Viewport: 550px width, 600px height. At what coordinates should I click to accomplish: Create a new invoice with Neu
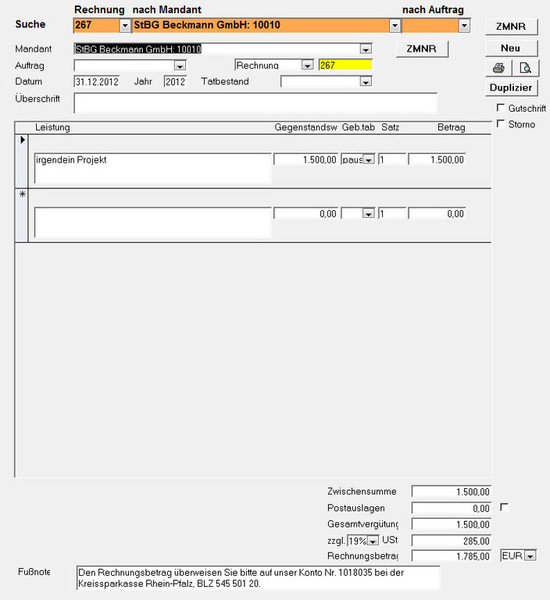(x=511, y=48)
